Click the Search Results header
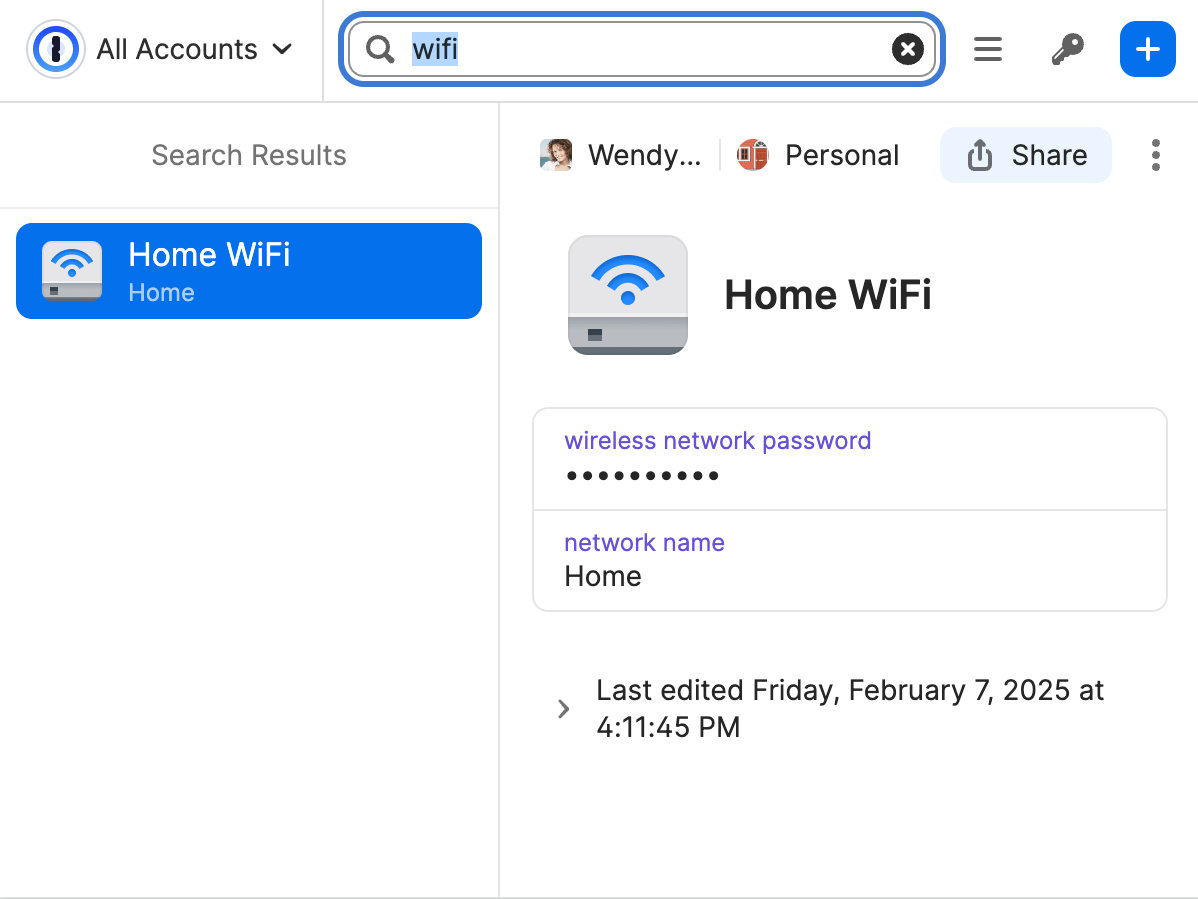Image resolution: width=1198 pixels, height=899 pixels. click(249, 155)
